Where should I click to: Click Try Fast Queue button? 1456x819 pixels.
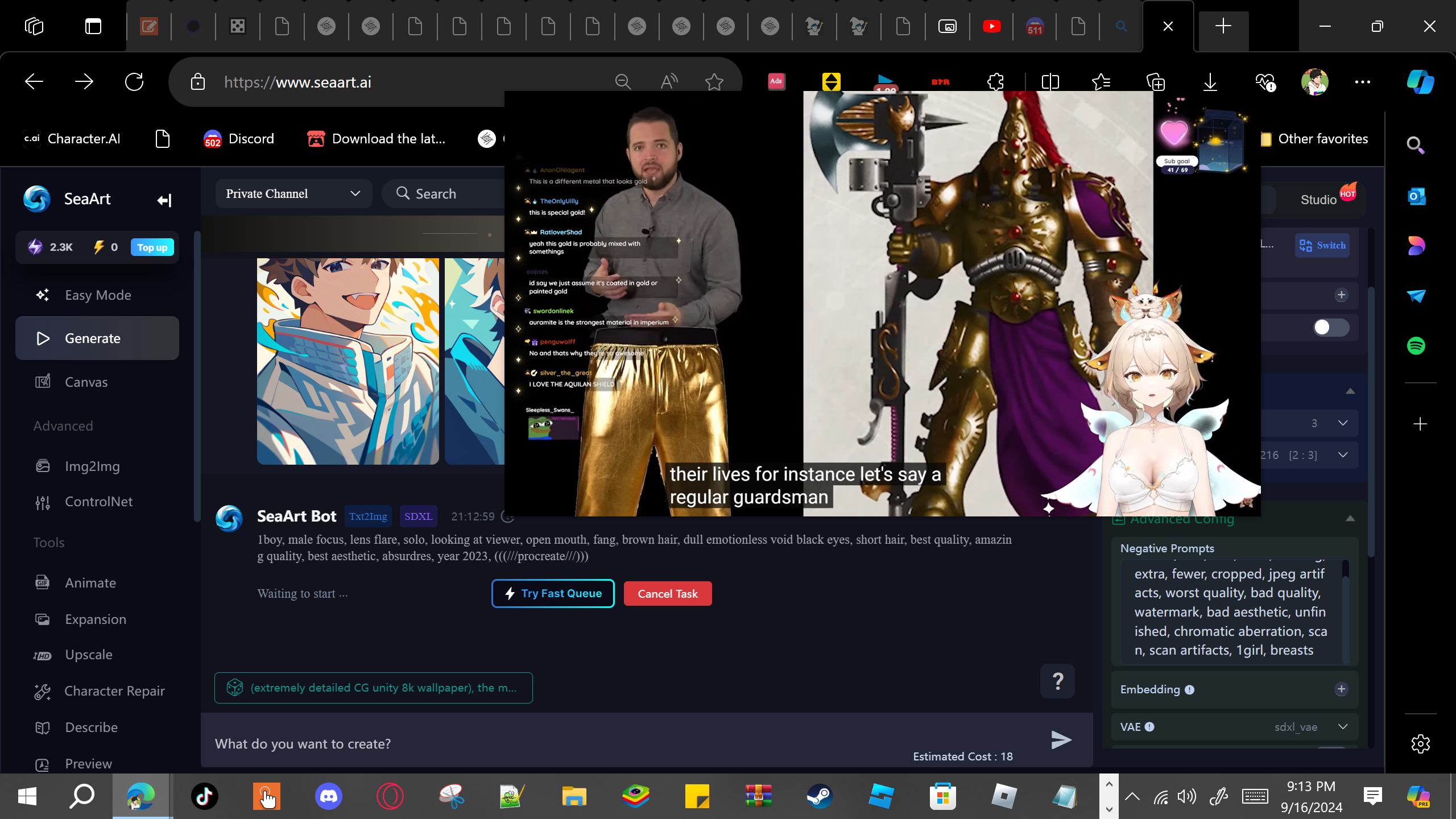553,594
